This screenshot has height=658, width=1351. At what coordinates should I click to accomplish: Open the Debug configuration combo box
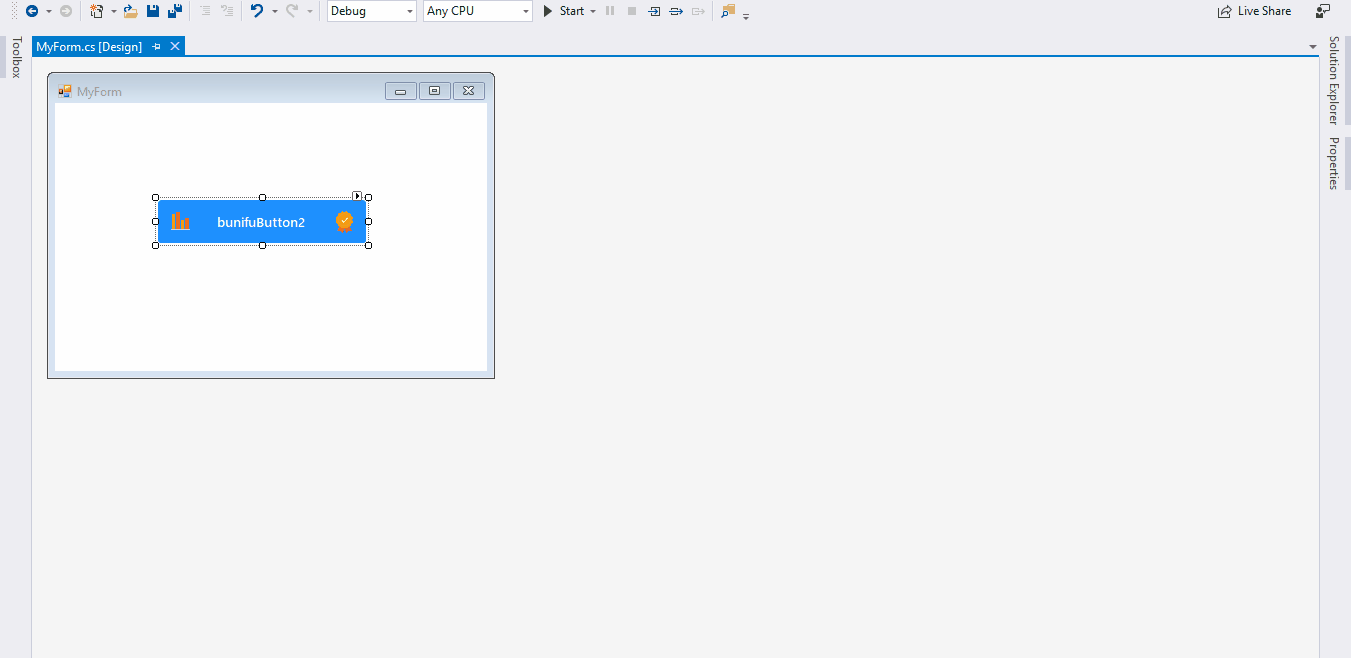pos(371,11)
